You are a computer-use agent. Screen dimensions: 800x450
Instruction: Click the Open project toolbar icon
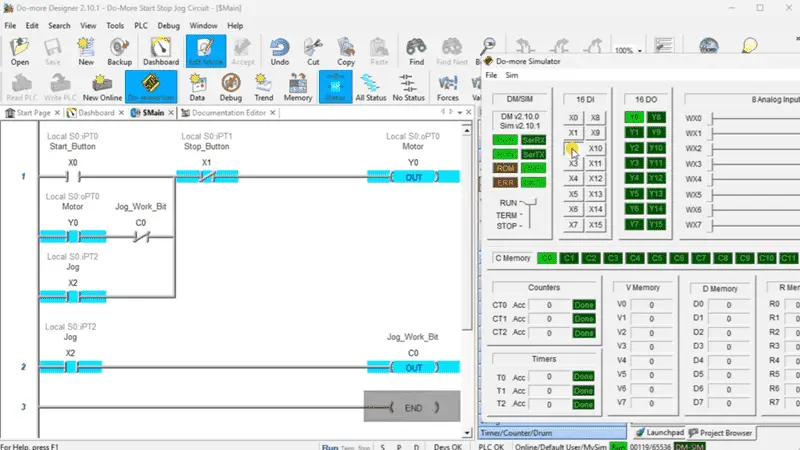(19, 52)
